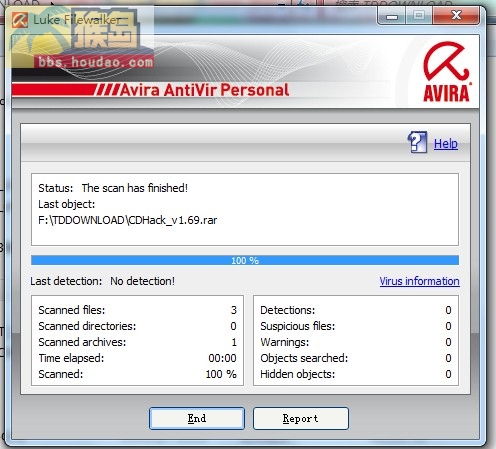Click the Luke Filewalker title bar icon
This screenshot has width=496, height=449.
pos(20,20)
